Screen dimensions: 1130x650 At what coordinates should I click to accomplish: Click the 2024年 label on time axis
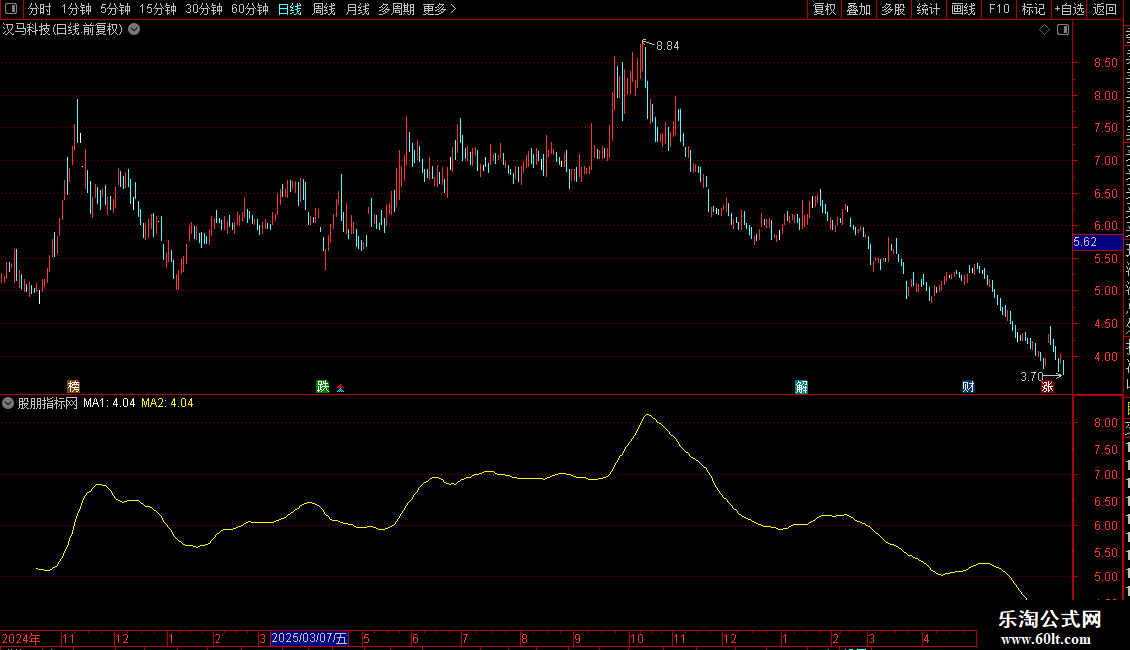21,639
